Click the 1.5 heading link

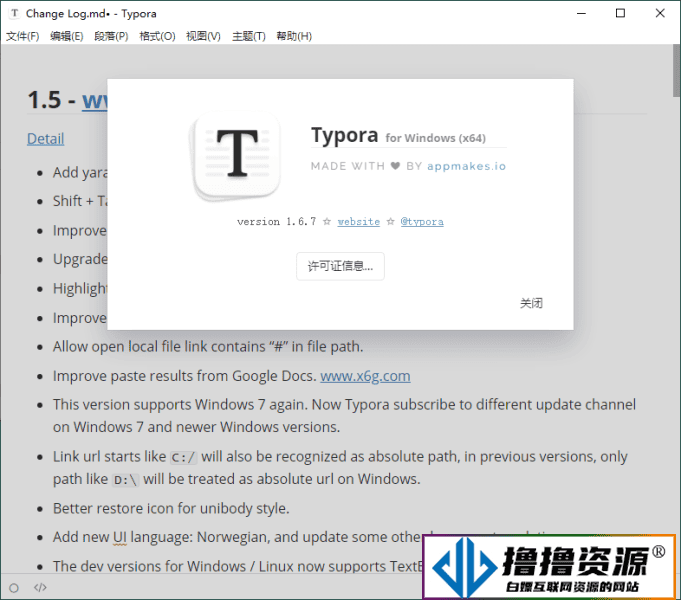coord(95,100)
